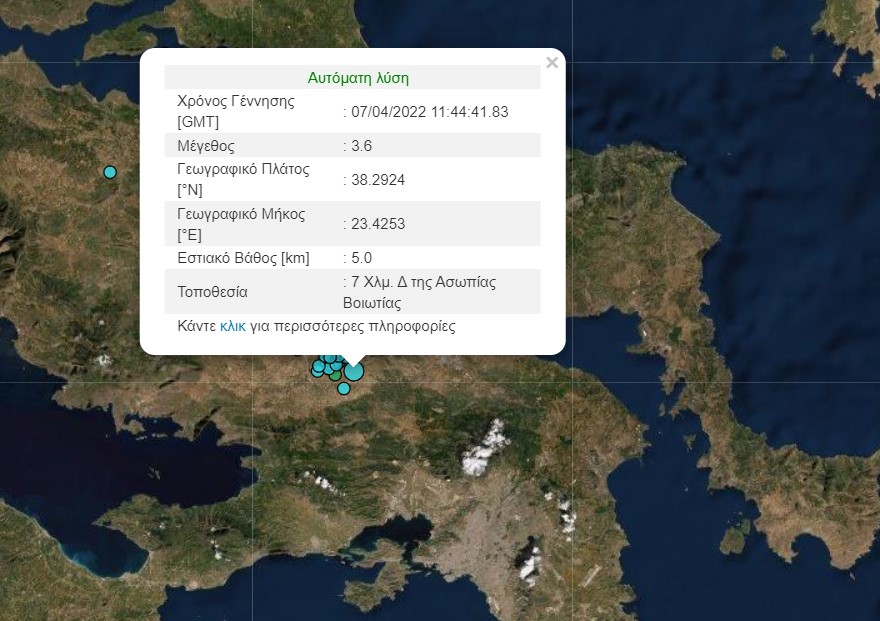Click the 'Εστιακό Βάθος [km]' label
Image resolution: width=880 pixels, height=621 pixels.
tap(243, 258)
